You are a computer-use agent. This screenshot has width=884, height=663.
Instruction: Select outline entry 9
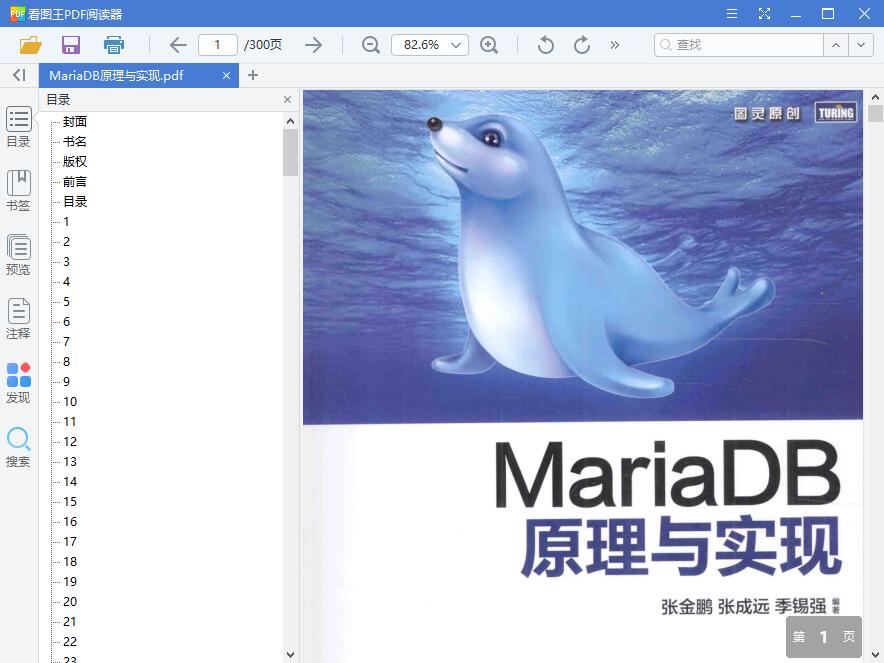click(x=67, y=382)
